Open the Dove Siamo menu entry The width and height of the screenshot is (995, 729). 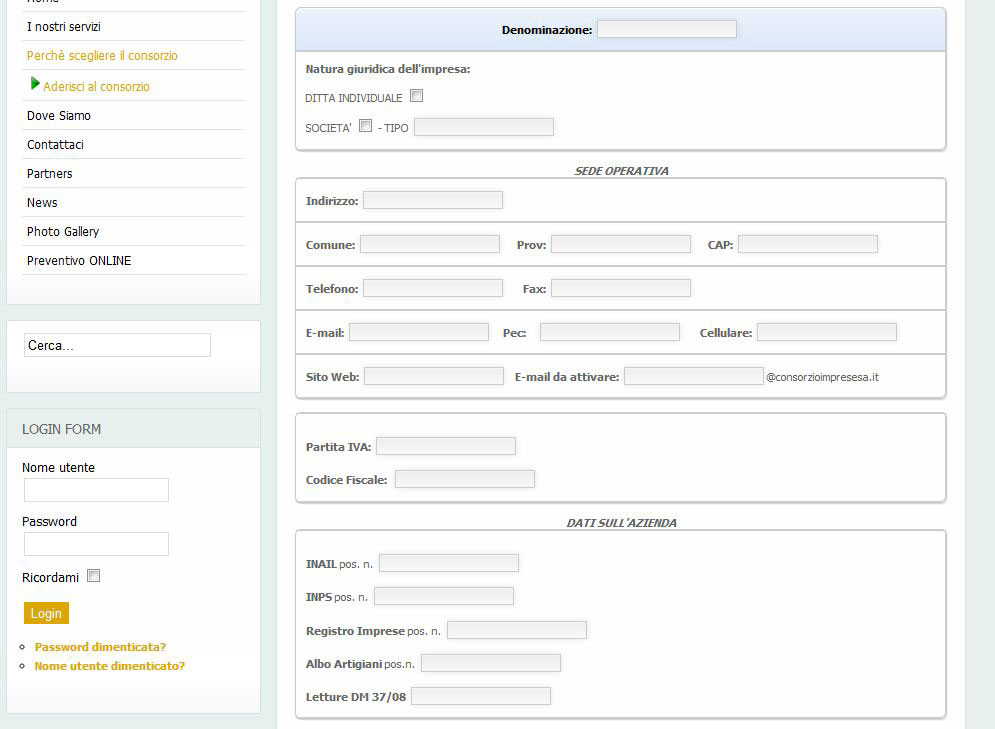59,116
